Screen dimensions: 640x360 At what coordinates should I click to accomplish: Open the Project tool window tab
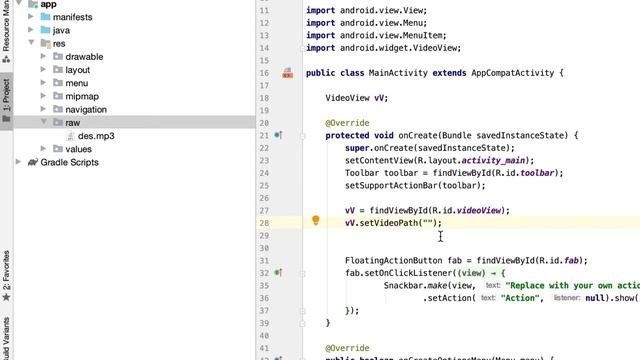[x=6, y=101]
